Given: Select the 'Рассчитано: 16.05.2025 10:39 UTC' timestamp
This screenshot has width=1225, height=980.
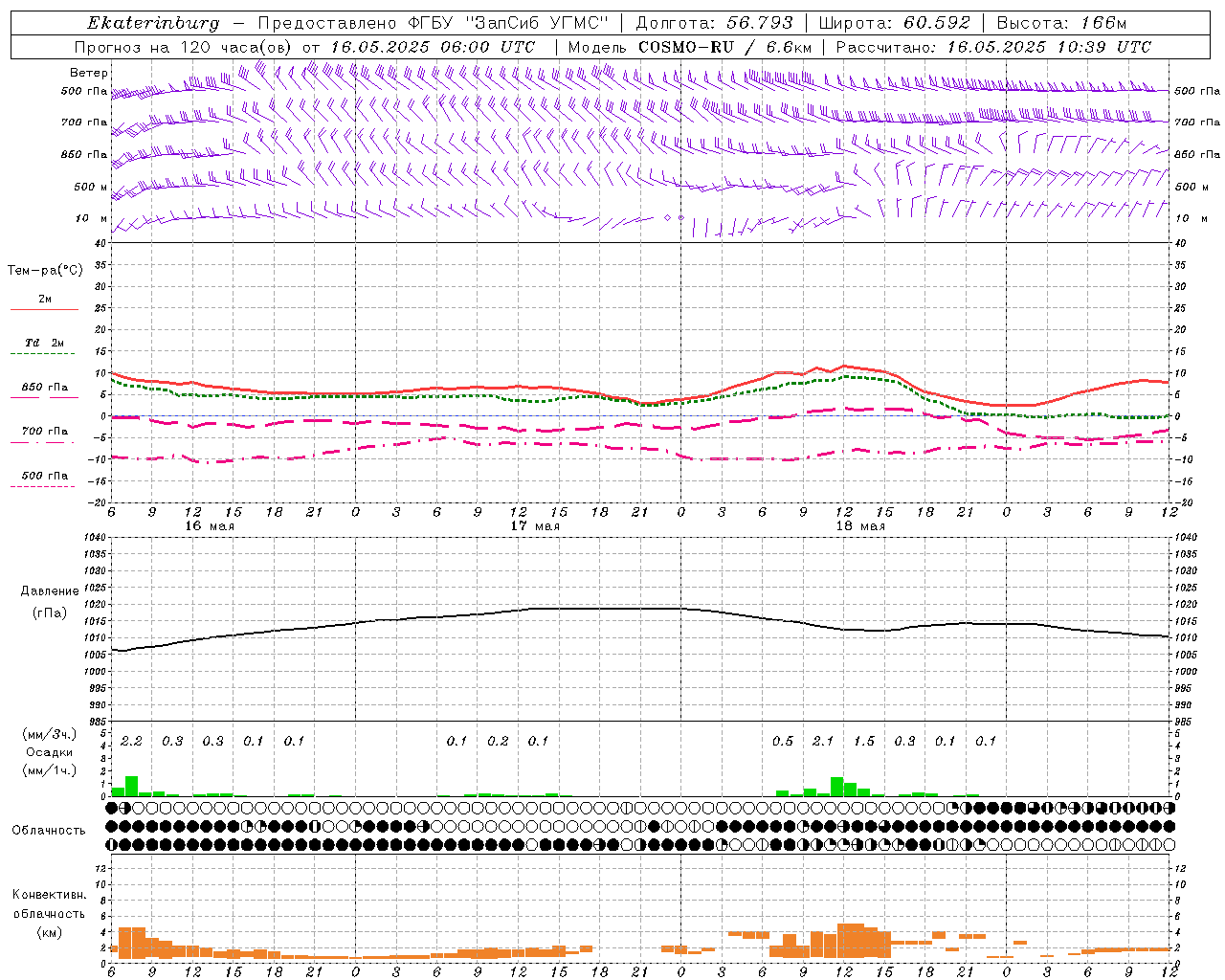Looking at the screenshot, I should [993, 47].
